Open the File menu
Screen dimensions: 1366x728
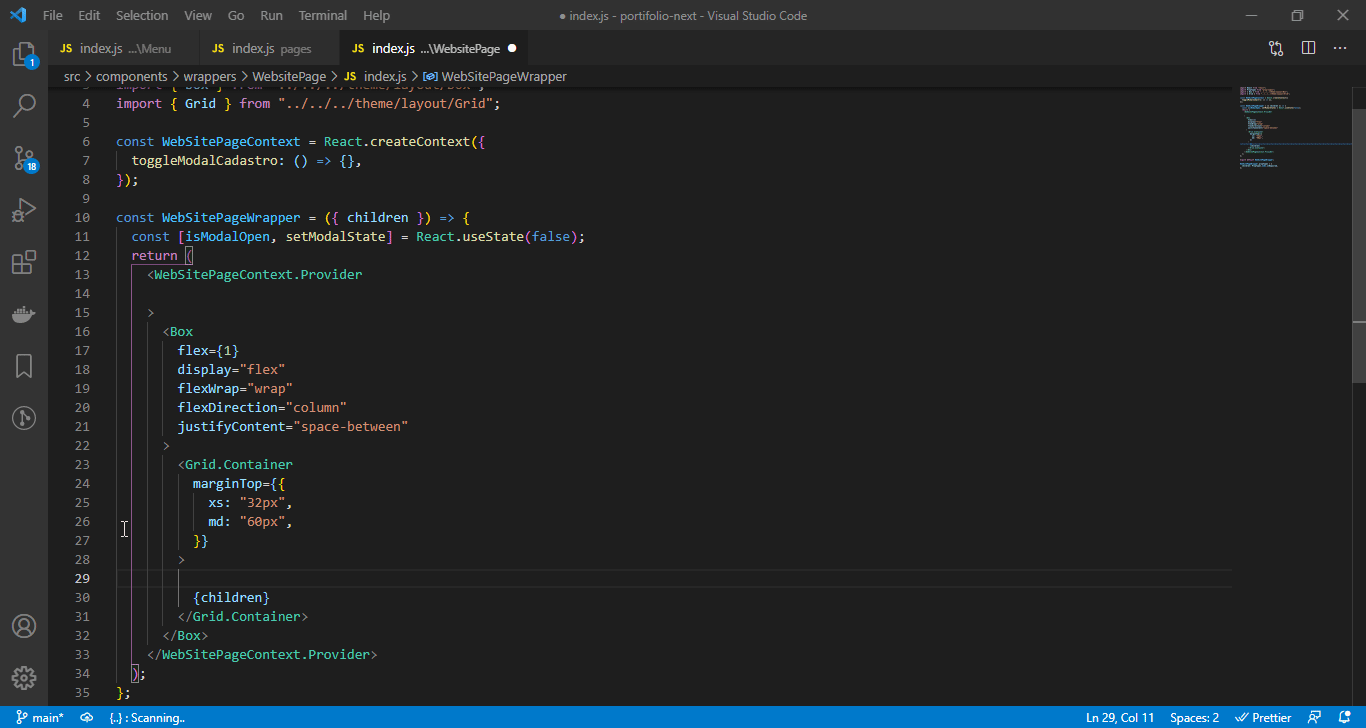(x=53, y=16)
